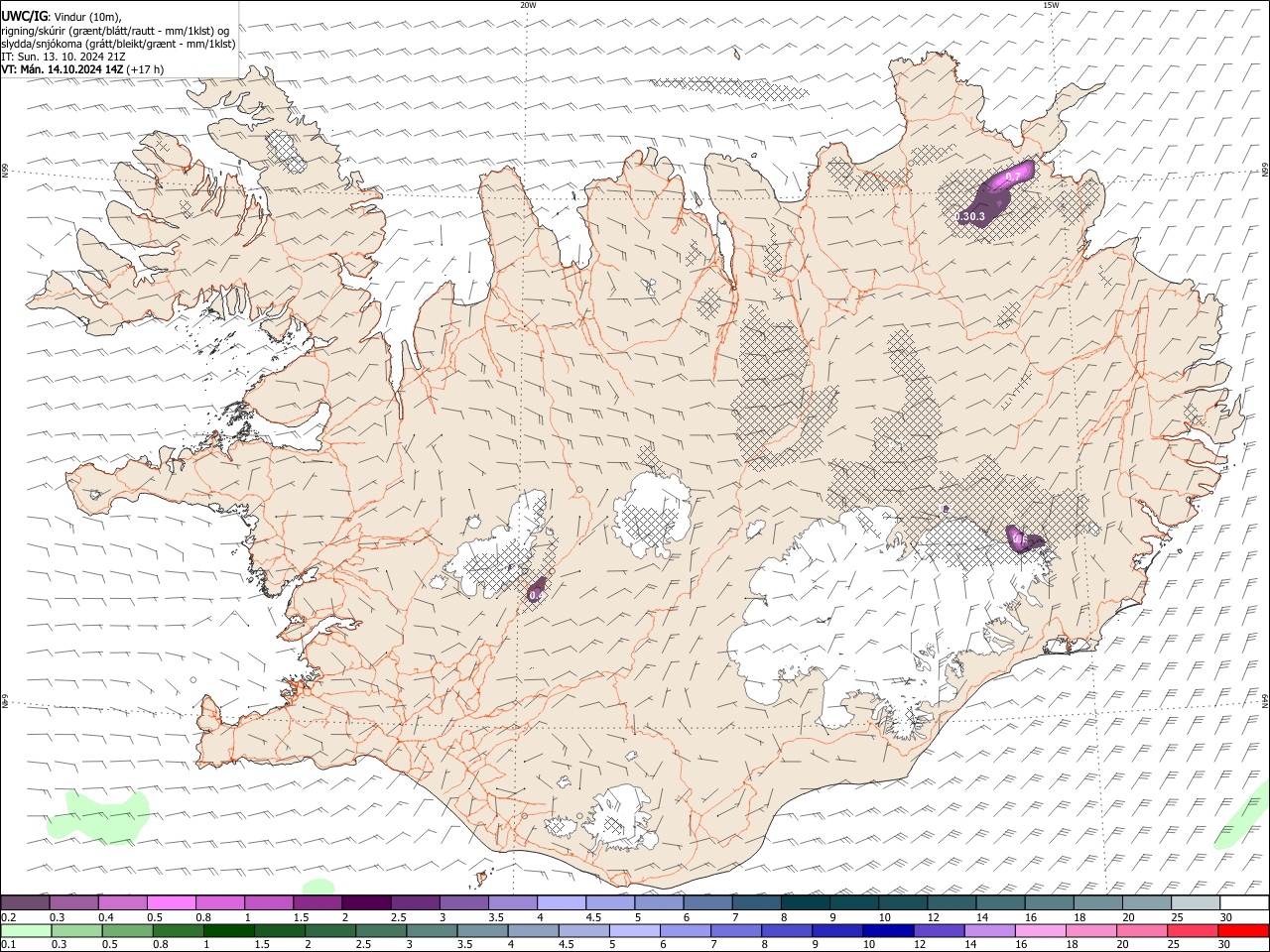Viewport: 1270px width, 952px height.
Task: Click the lavender 4 snow legend swatch
Action: click(x=562, y=903)
